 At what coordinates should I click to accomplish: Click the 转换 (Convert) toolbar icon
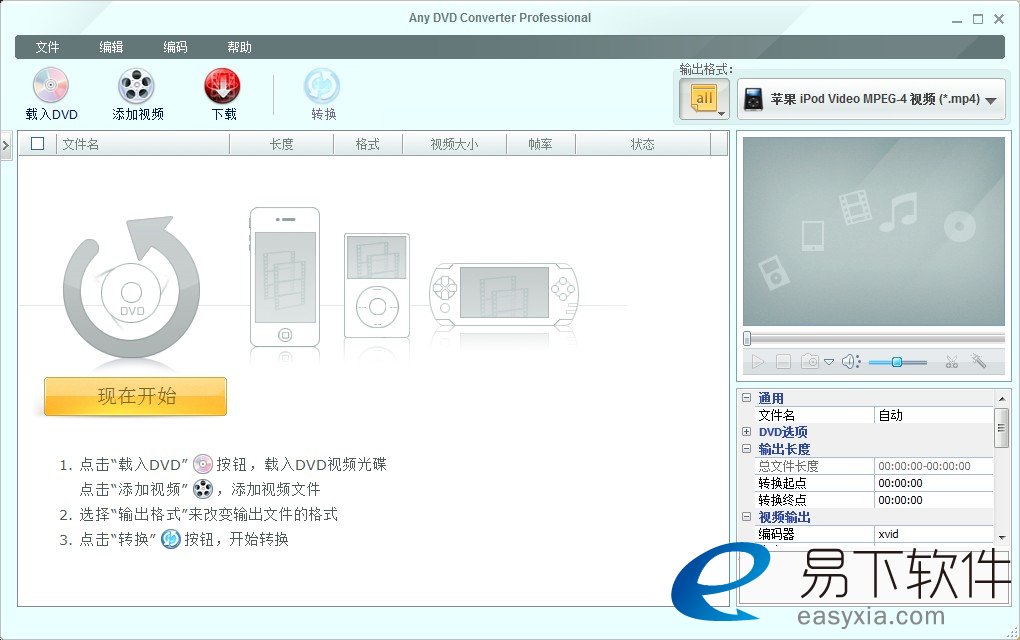tap(323, 86)
